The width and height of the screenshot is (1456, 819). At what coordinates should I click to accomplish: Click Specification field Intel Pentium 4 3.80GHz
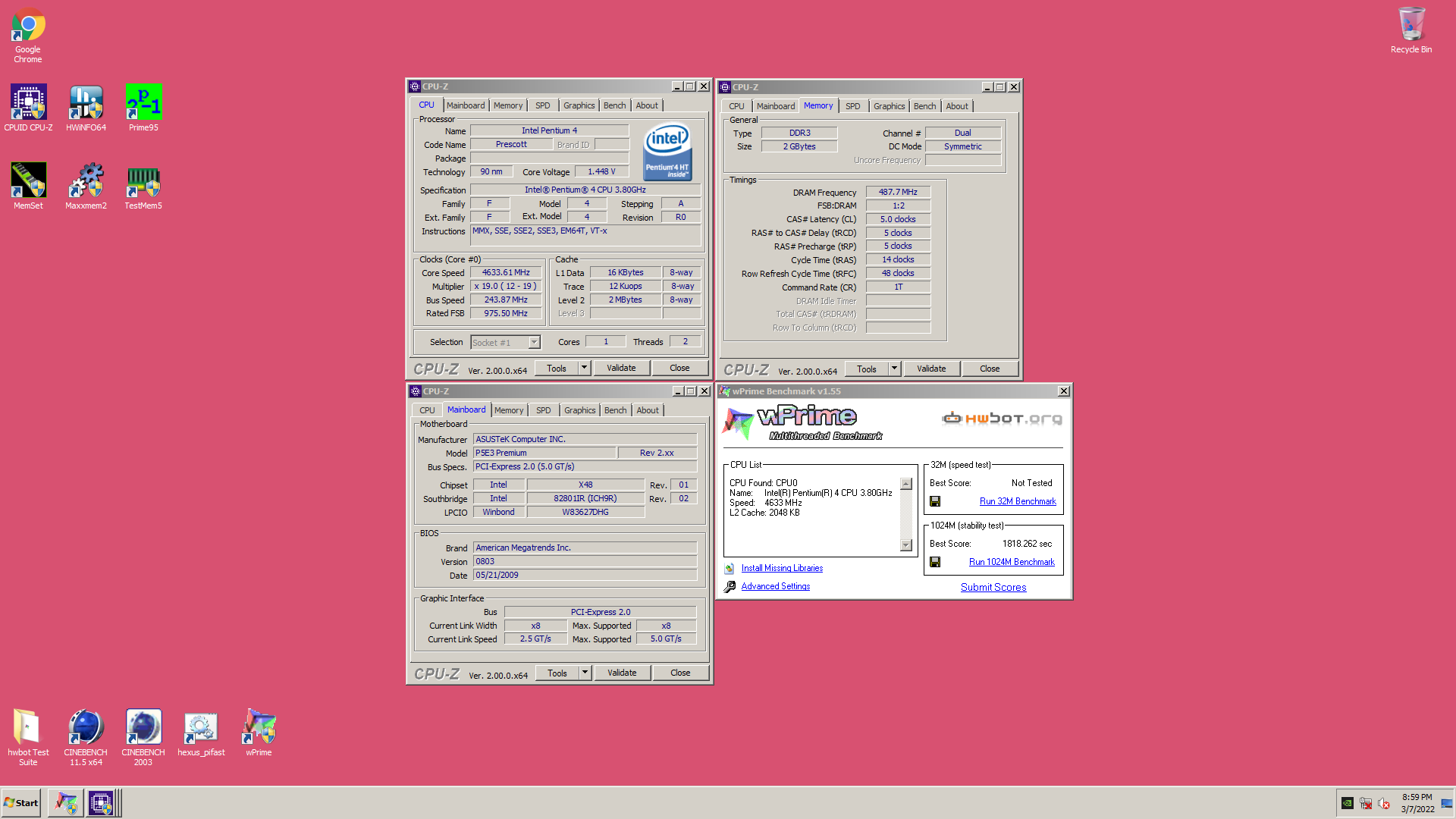tap(585, 190)
